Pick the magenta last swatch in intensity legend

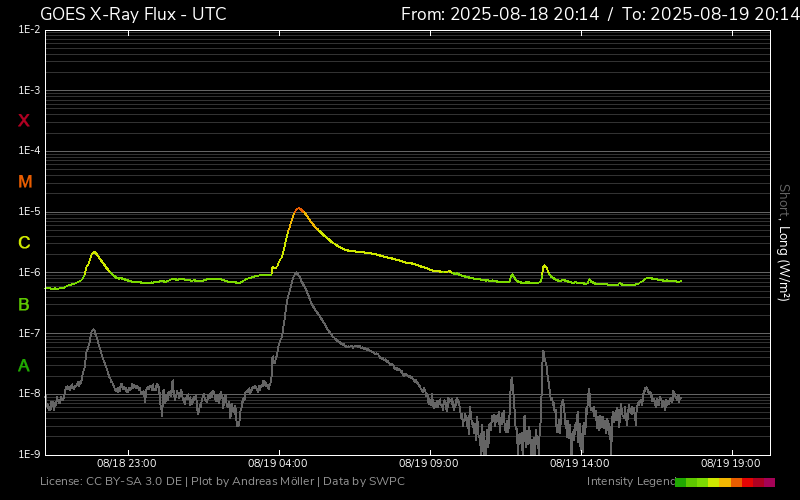coord(769,483)
